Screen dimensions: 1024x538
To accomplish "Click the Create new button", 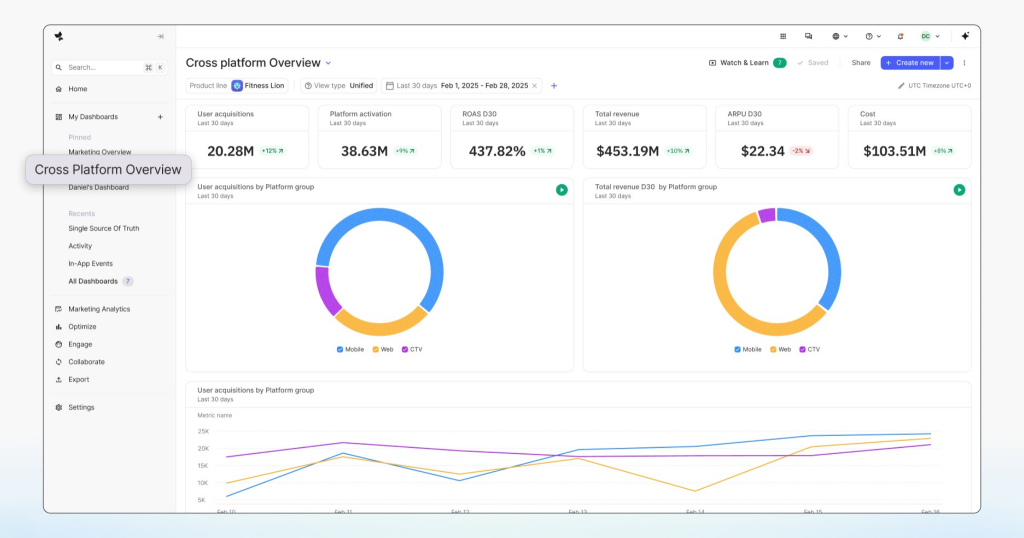I will [910, 63].
